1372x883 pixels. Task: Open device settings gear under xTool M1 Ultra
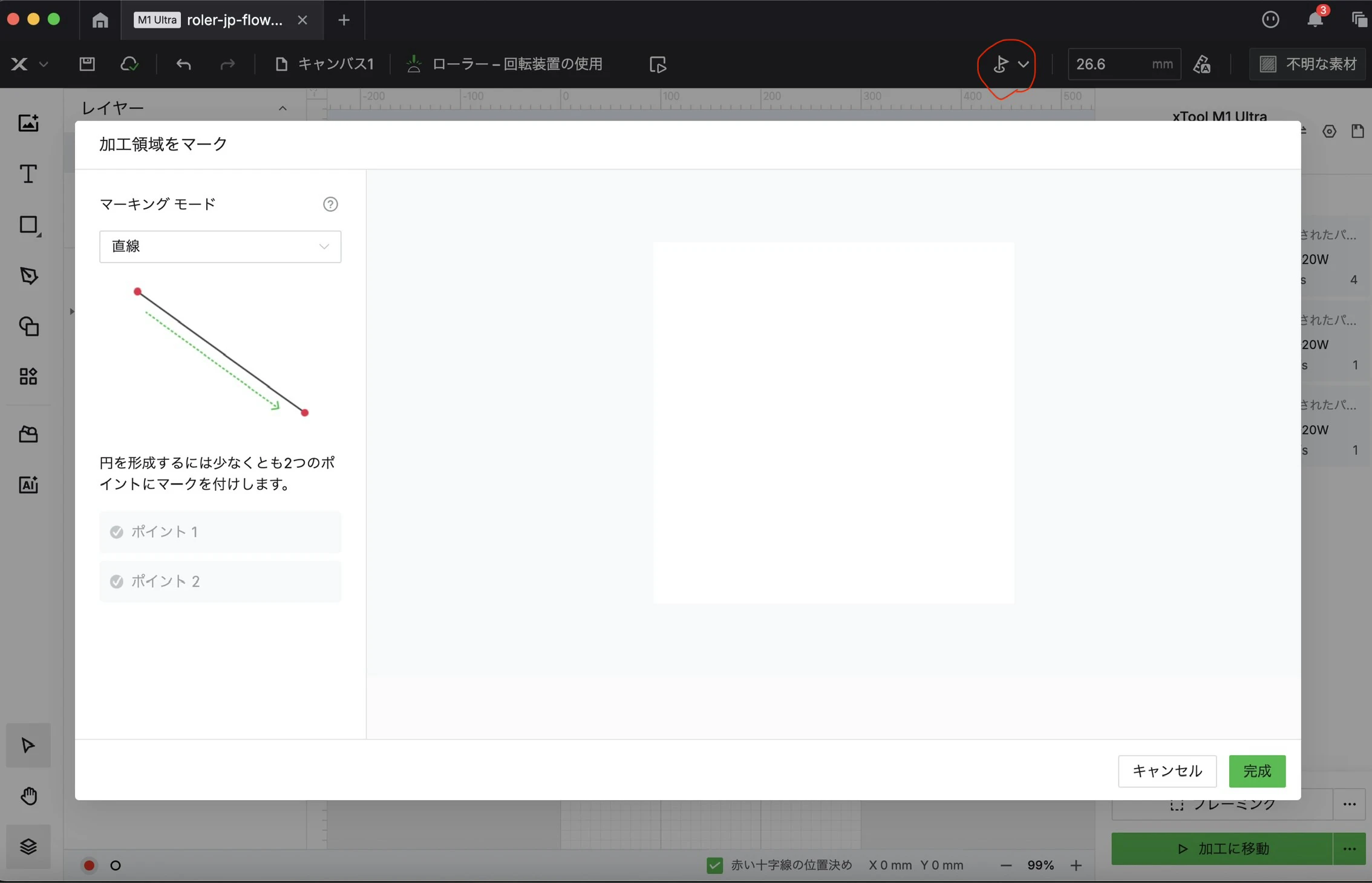pyautogui.click(x=1329, y=131)
